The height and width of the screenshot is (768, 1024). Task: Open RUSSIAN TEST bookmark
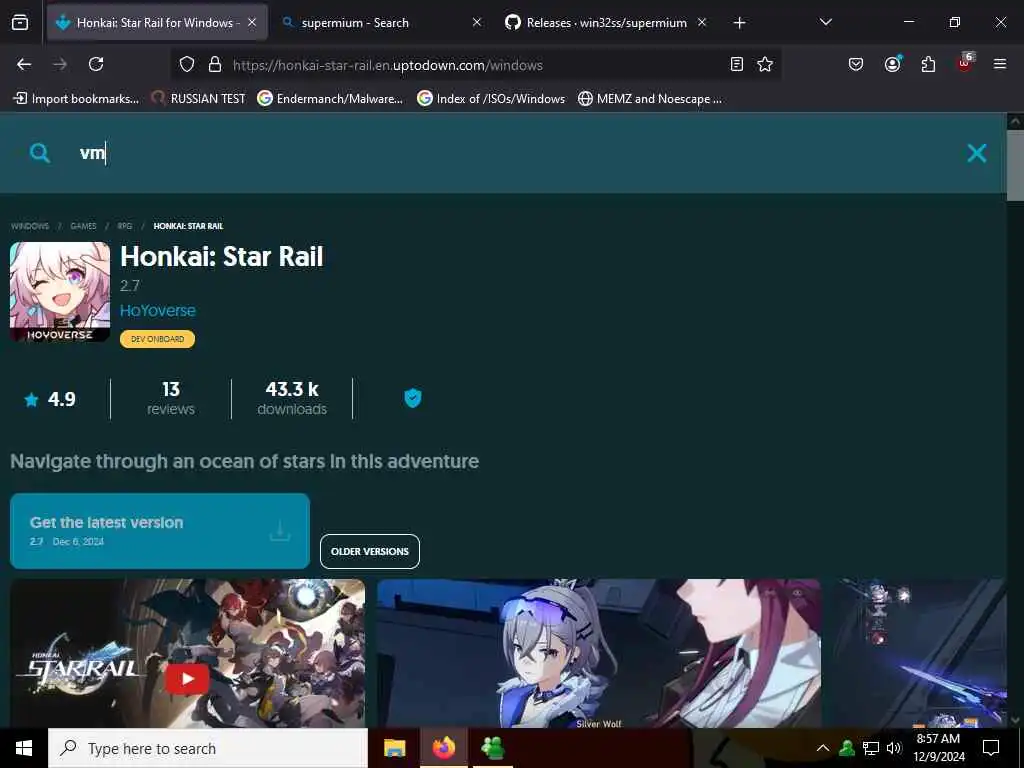point(199,99)
